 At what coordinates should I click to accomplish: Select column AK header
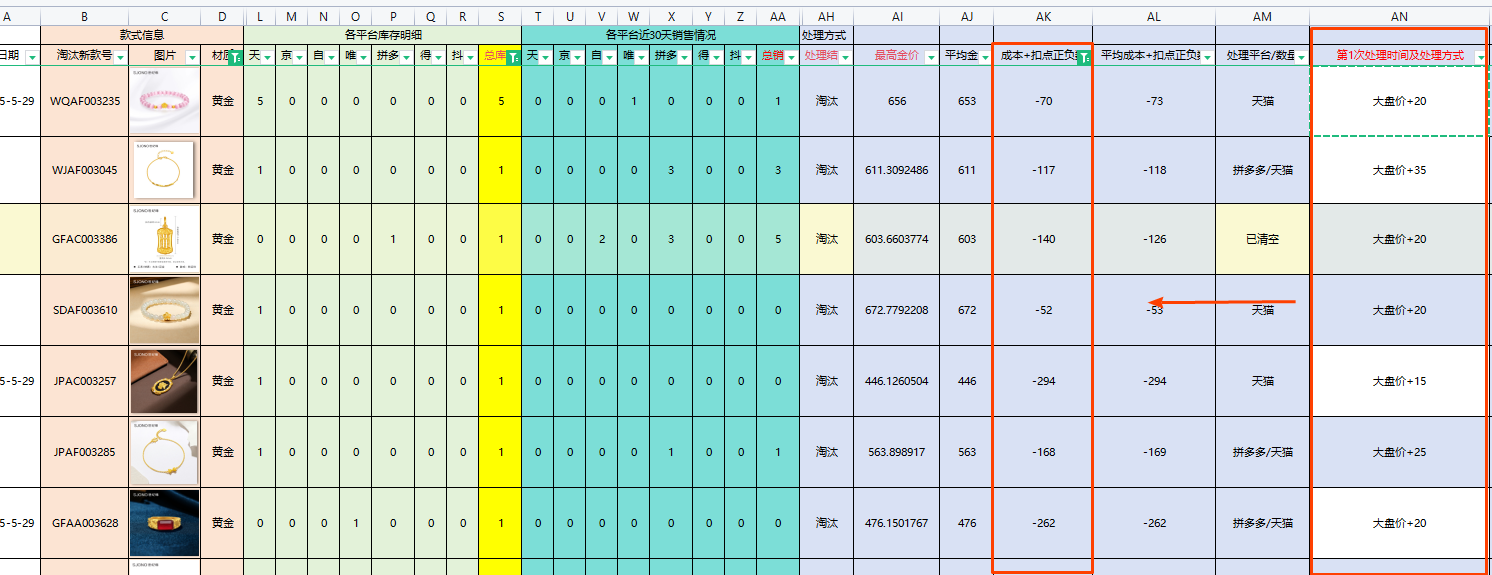[x=1043, y=17]
